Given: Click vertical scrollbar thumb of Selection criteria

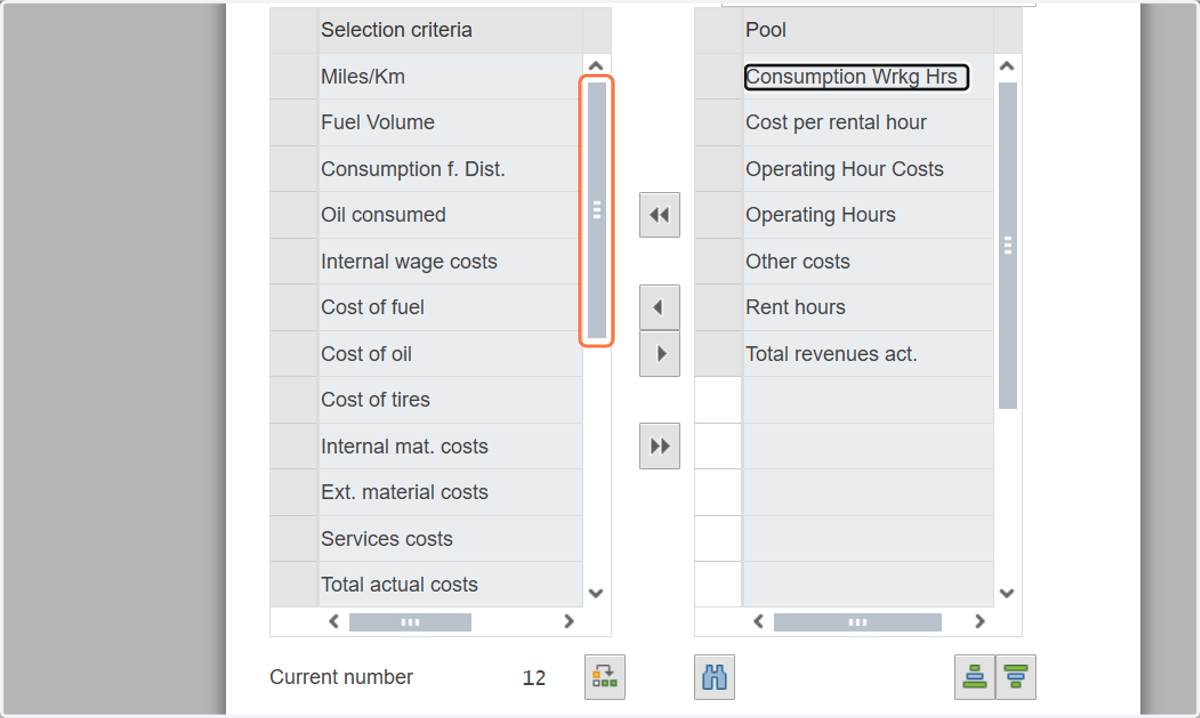Looking at the screenshot, I should click(x=597, y=210).
